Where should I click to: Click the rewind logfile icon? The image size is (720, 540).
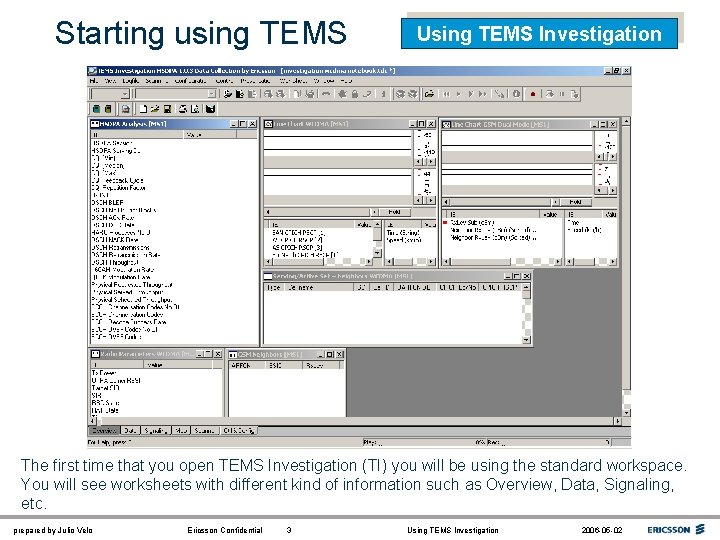point(446,94)
